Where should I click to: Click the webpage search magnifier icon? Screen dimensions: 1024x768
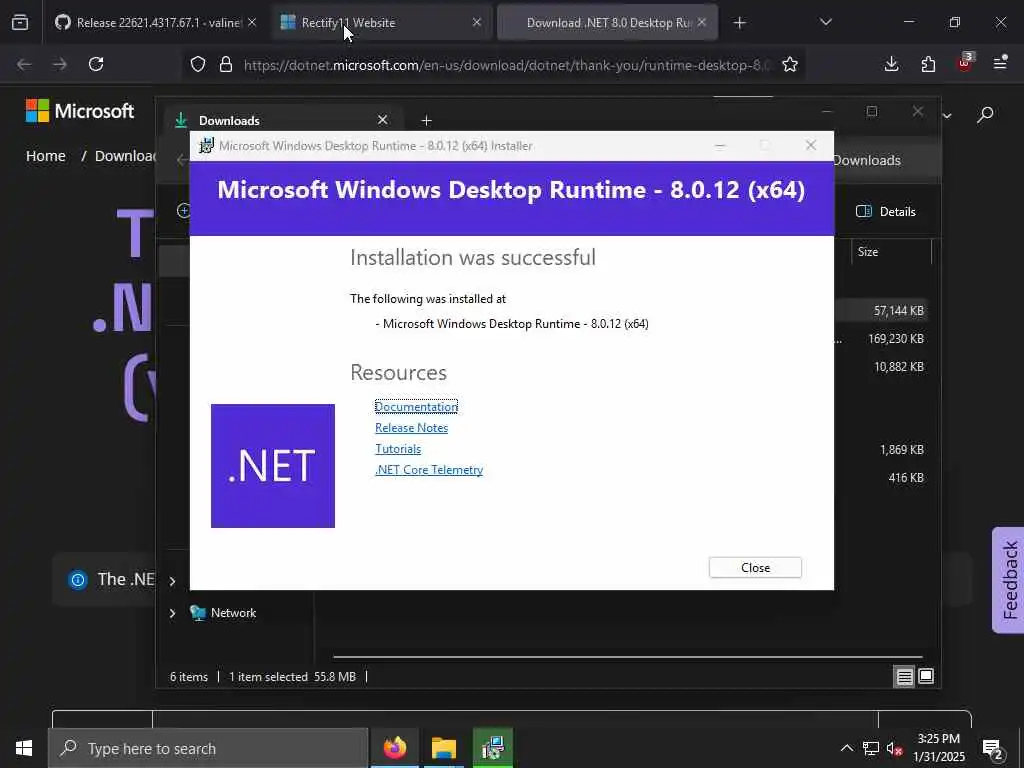pos(985,115)
